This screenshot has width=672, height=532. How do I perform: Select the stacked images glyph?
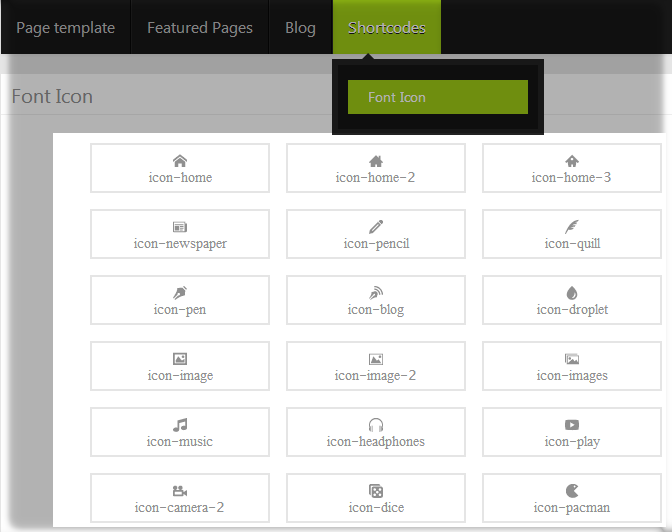point(572,359)
